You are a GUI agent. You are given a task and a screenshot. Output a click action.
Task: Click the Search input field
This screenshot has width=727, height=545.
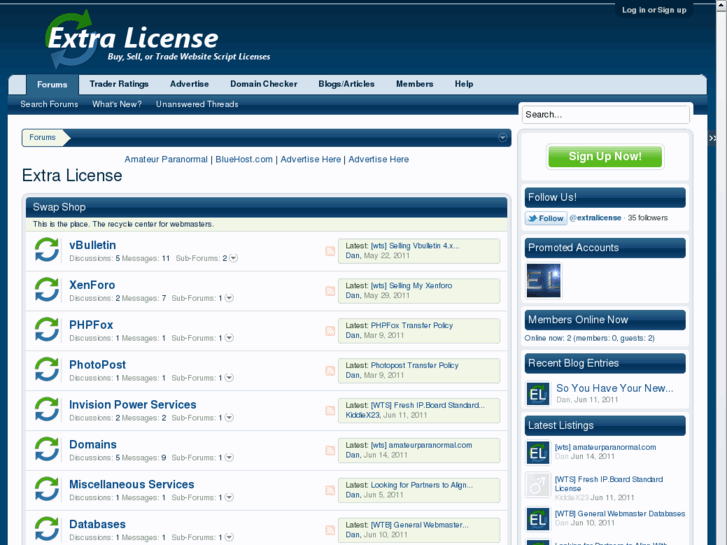[x=606, y=115]
